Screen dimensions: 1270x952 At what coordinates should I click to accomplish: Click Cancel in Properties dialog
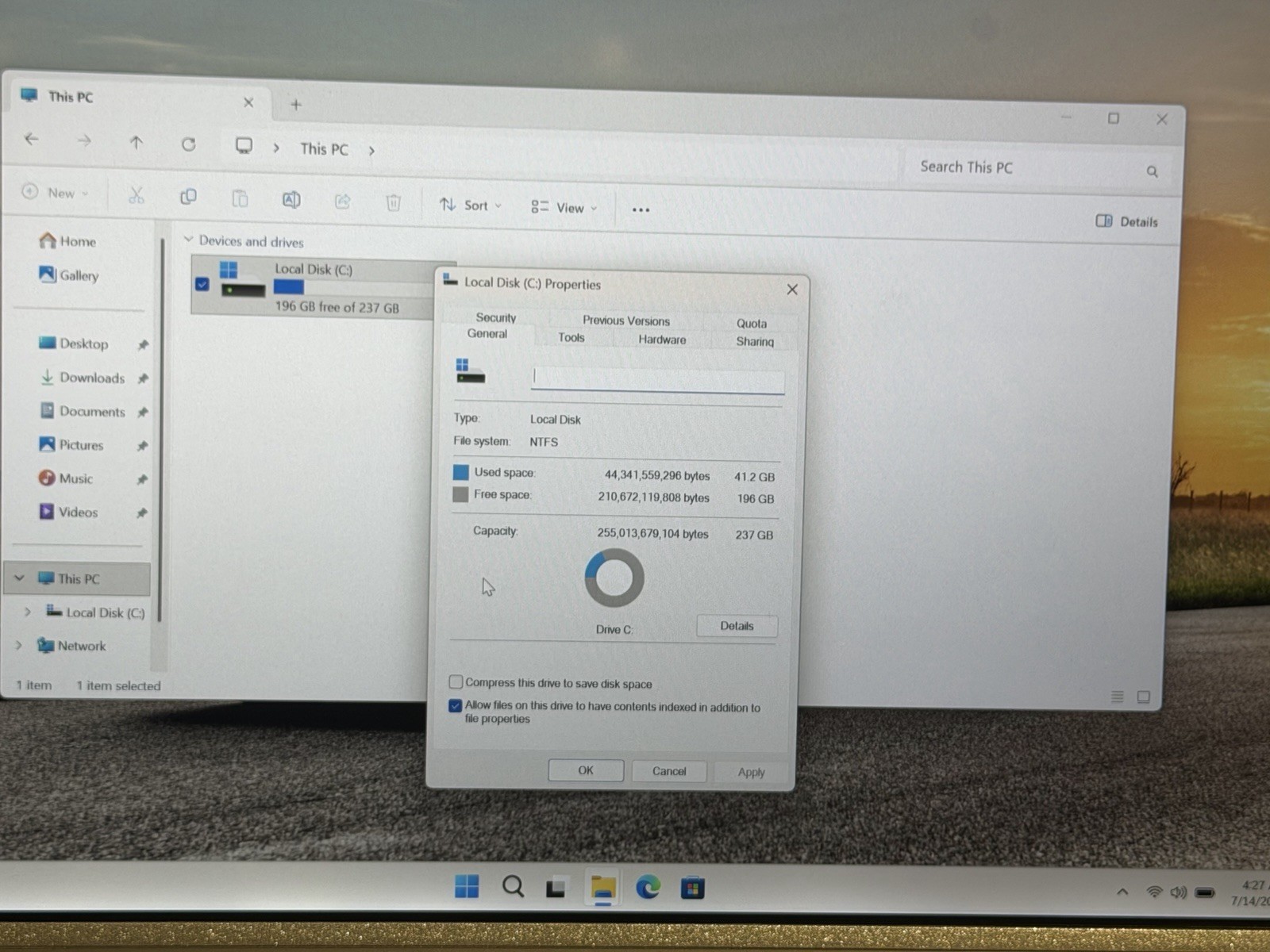(668, 771)
